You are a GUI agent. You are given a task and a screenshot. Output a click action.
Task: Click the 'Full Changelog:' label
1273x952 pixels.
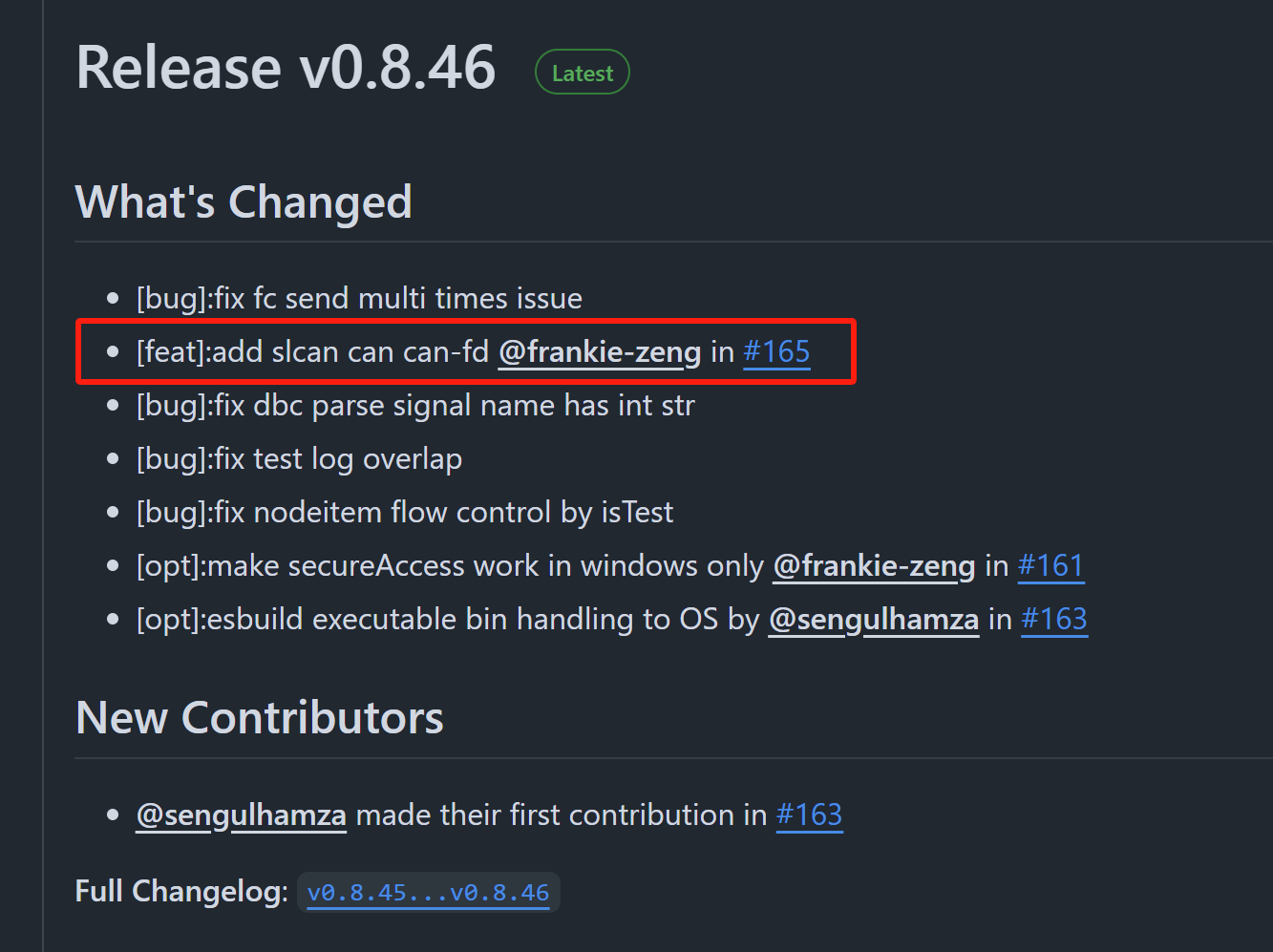(181, 892)
